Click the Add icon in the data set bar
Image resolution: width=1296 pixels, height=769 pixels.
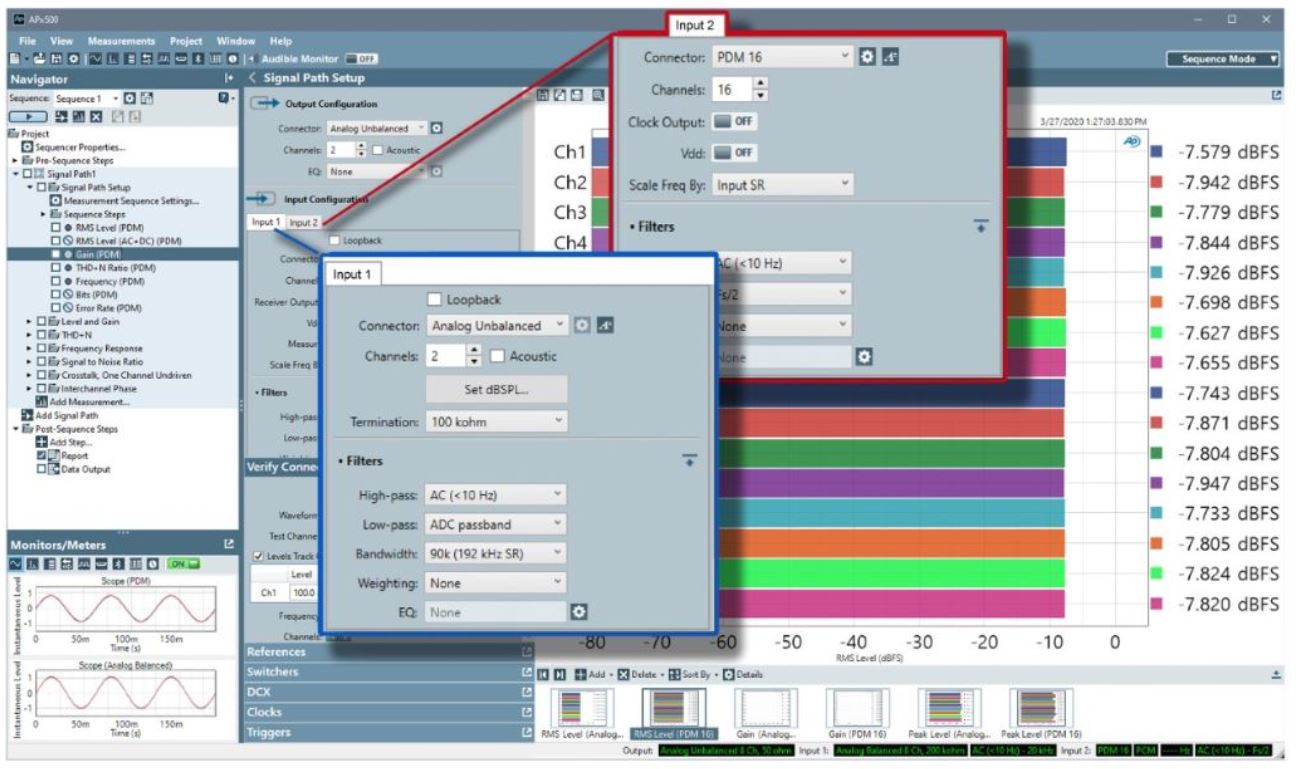(581, 676)
